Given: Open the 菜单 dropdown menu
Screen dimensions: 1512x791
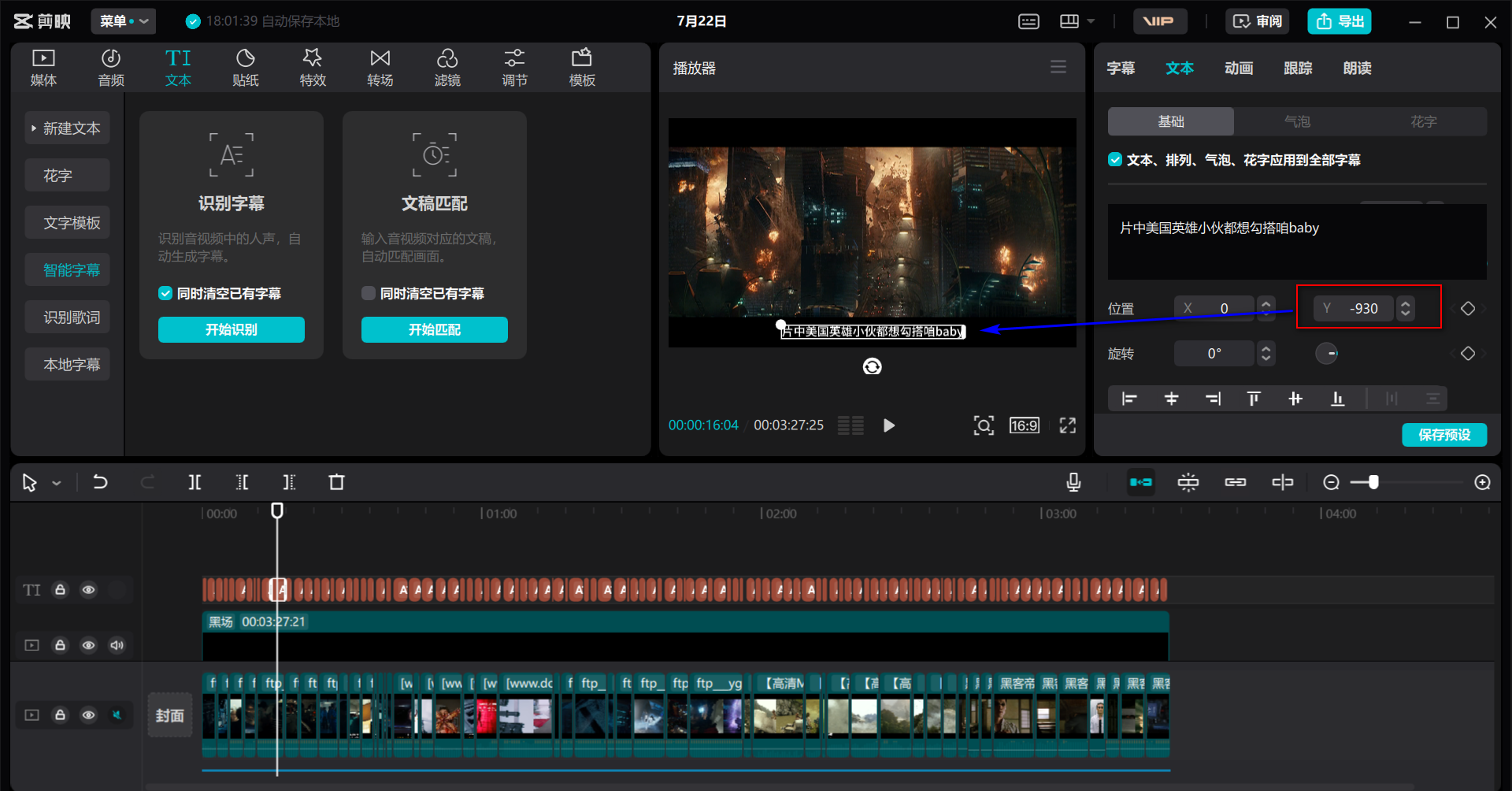Looking at the screenshot, I should [x=123, y=21].
